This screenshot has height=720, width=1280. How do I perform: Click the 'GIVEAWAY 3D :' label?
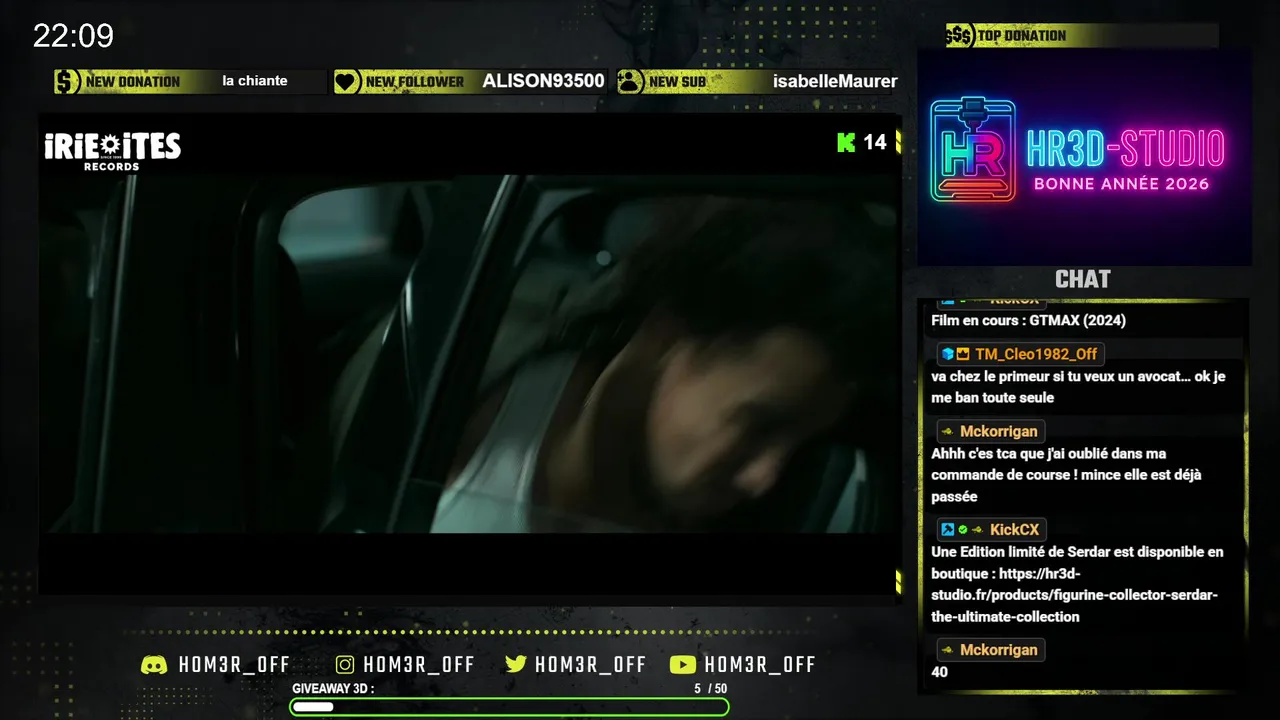[x=333, y=689]
